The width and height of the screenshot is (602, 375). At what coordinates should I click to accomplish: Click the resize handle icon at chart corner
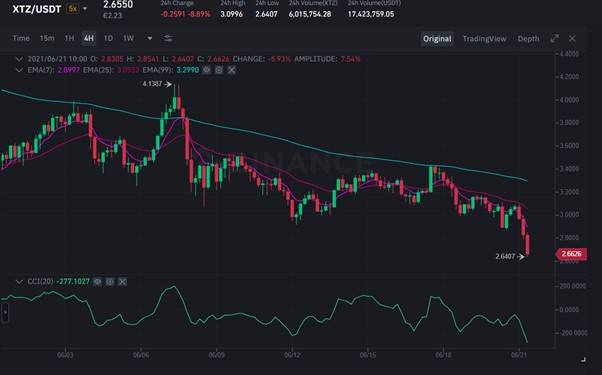point(583,360)
